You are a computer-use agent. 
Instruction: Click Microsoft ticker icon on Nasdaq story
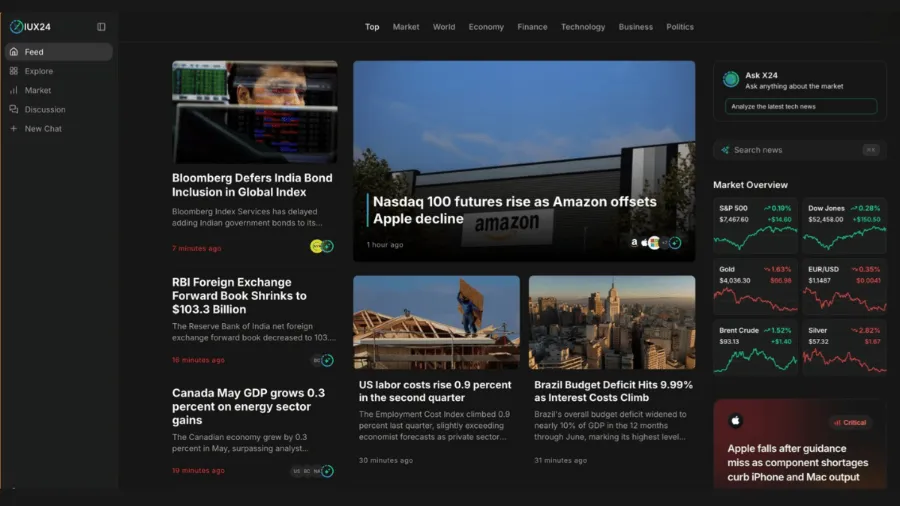(x=654, y=243)
